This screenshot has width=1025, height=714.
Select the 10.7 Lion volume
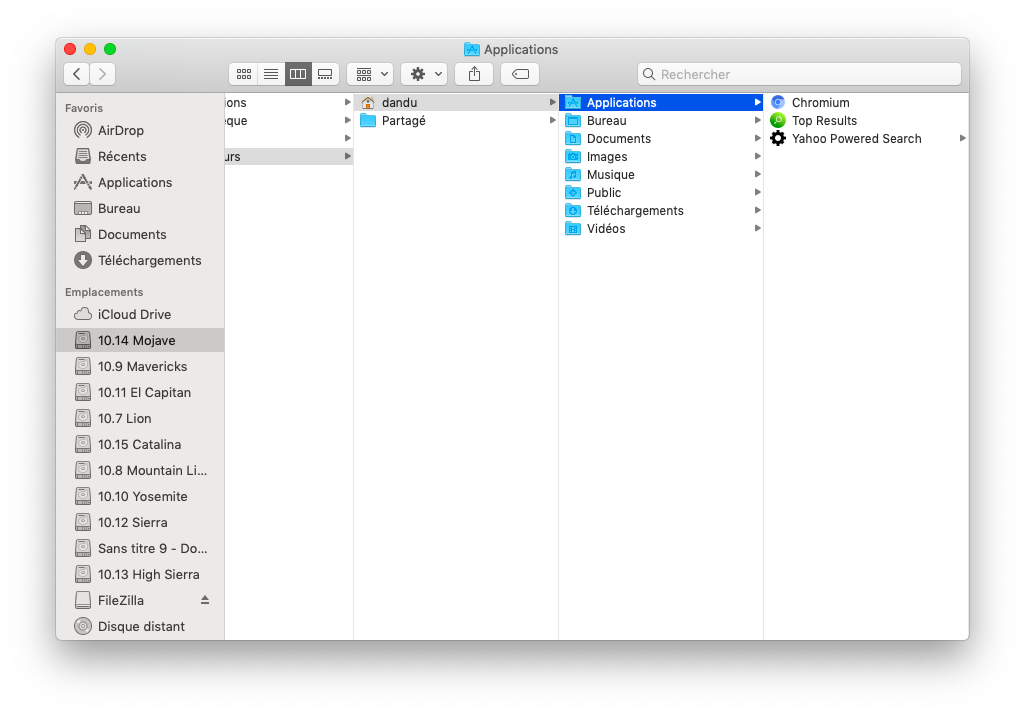[x=140, y=418]
